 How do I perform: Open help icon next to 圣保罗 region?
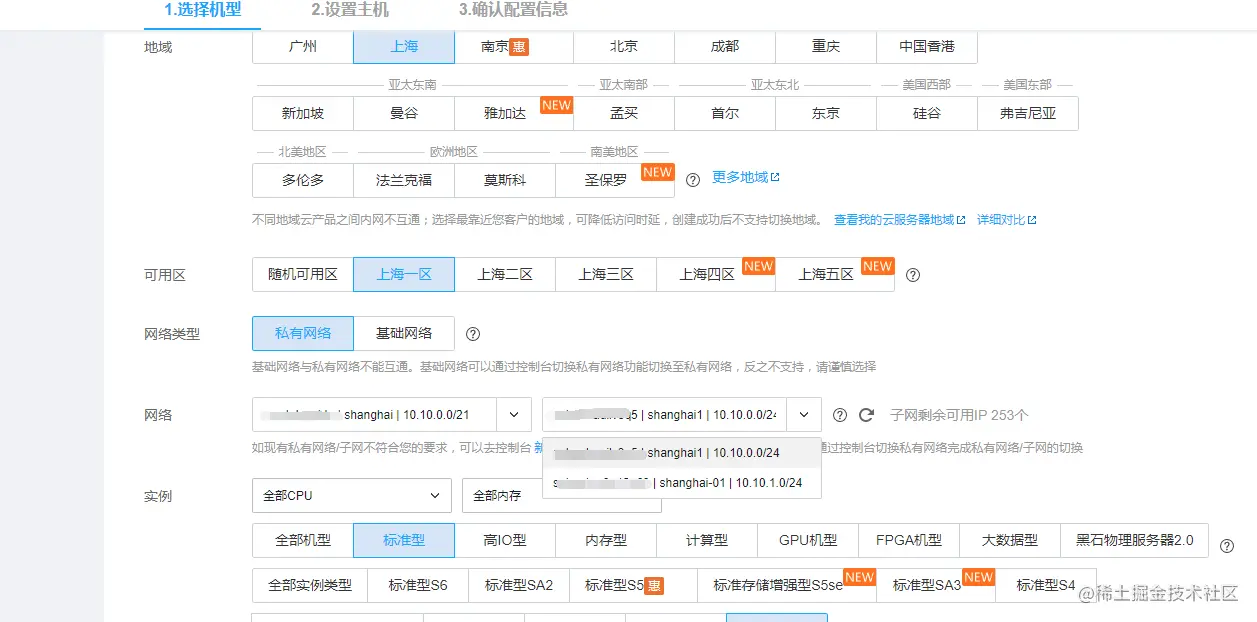click(x=693, y=180)
